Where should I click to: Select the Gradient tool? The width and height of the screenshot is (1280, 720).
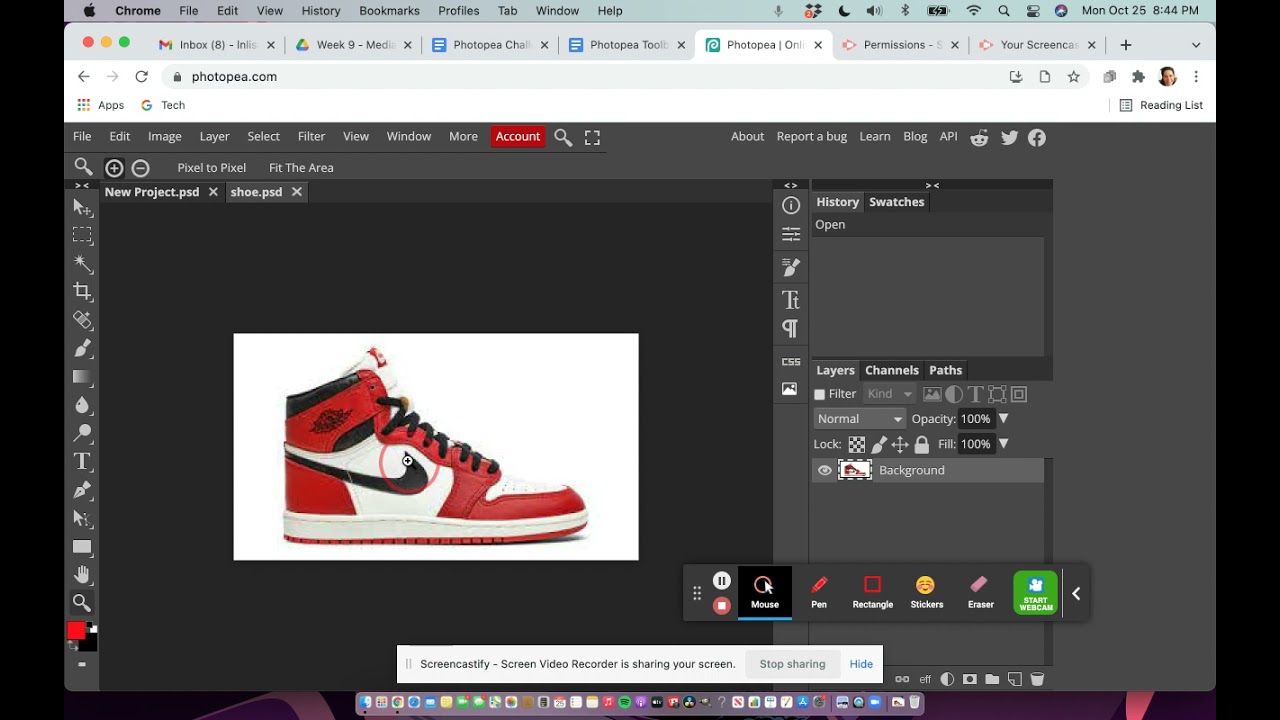(x=83, y=376)
